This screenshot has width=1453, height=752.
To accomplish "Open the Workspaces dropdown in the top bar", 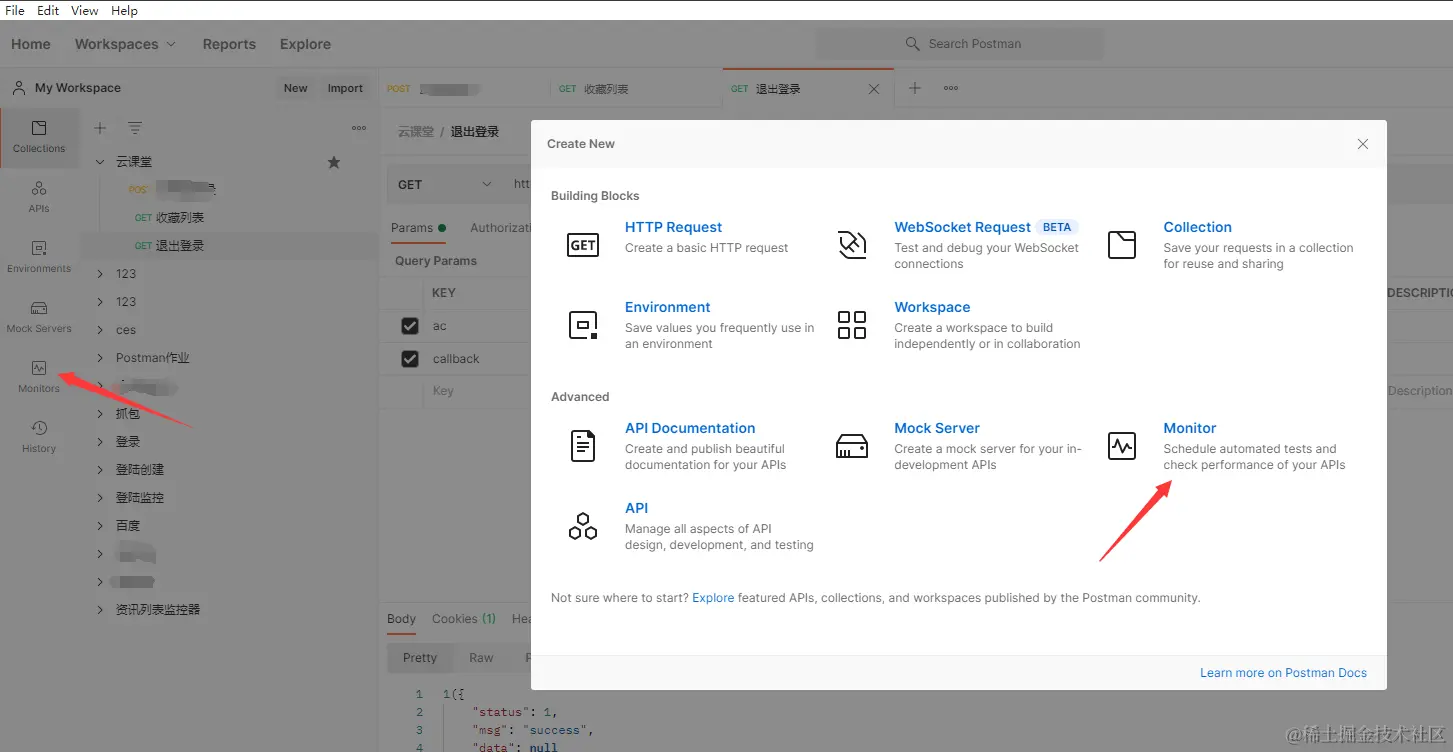I will pos(125,44).
